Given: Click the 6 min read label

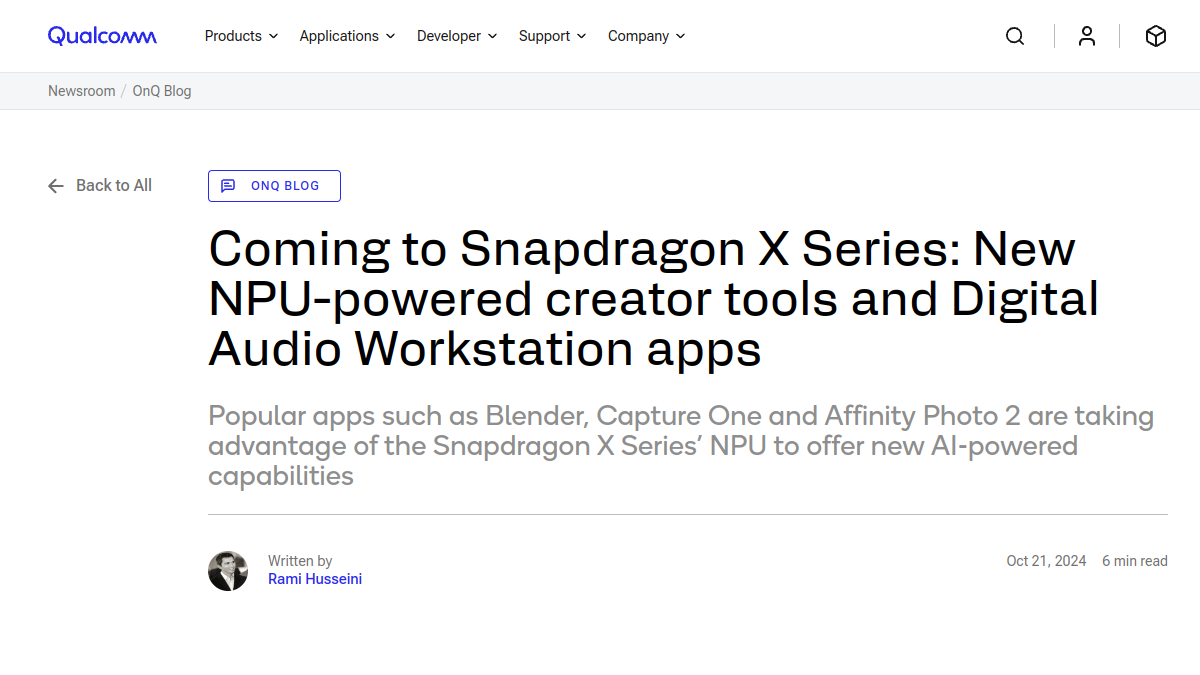Looking at the screenshot, I should coord(1135,561).
